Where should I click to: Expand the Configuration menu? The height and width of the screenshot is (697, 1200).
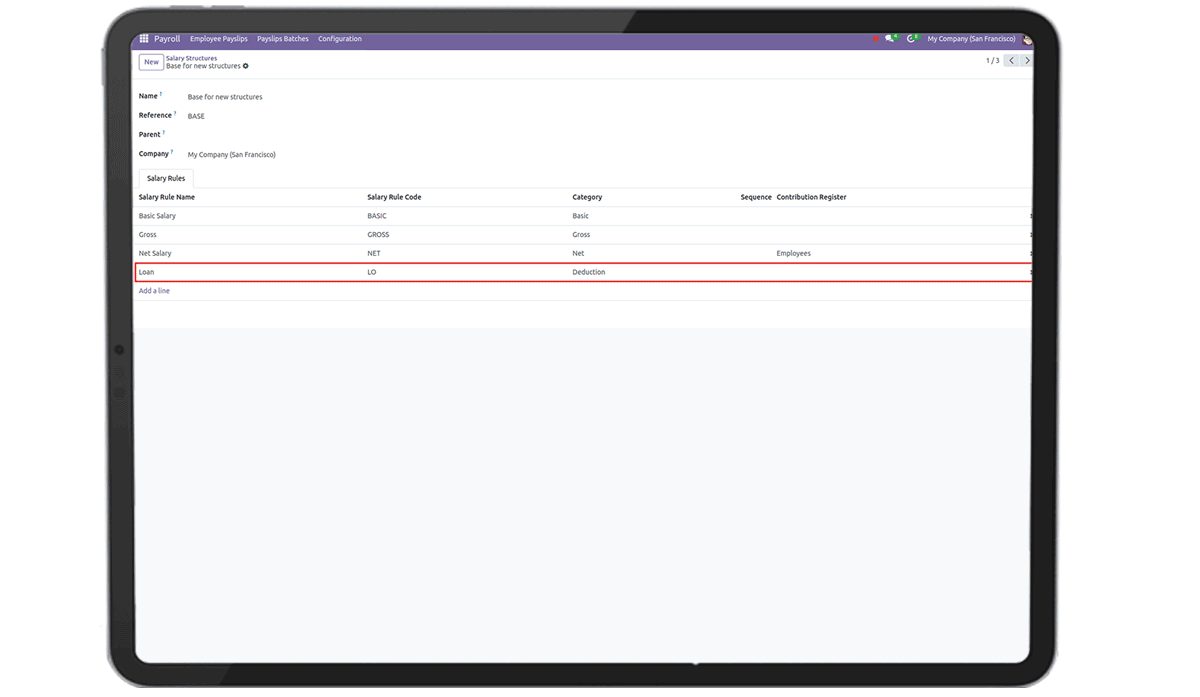(340, 39)
